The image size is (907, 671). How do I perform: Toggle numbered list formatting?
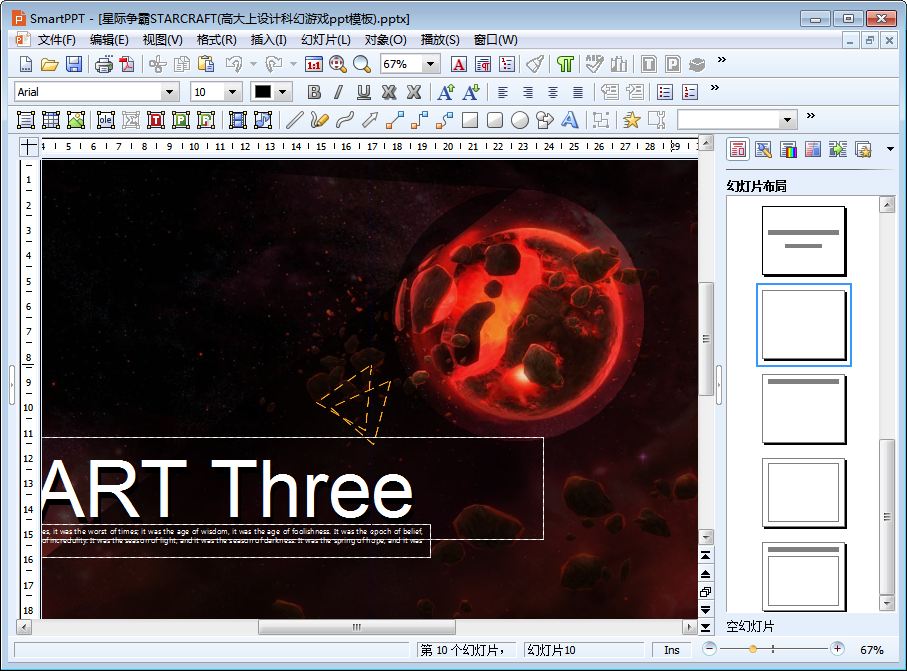click(690, 92)
